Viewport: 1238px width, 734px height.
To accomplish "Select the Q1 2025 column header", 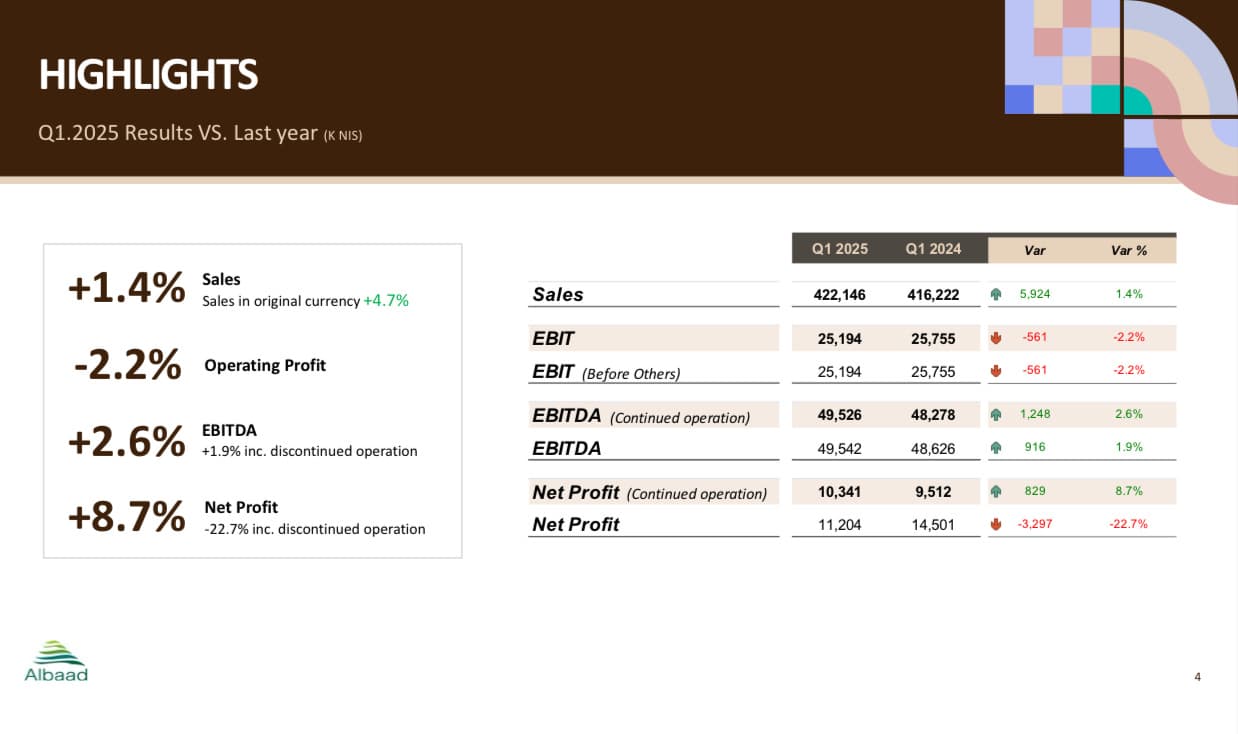I will tap(839, 249).
